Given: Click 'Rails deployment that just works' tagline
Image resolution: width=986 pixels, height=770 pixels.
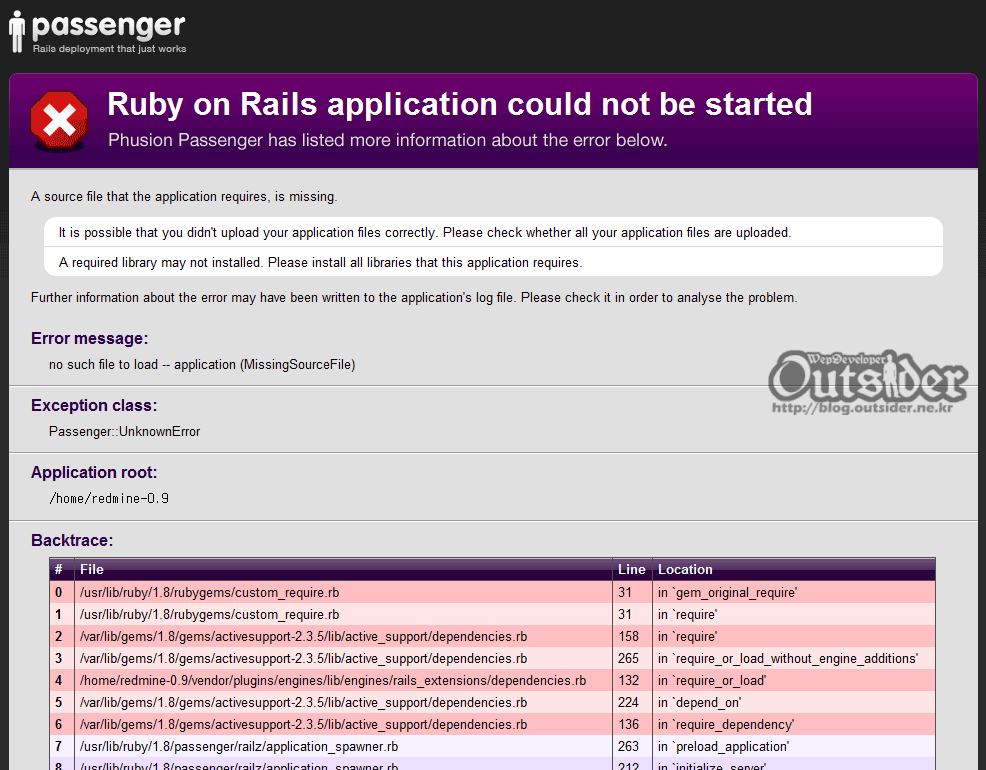Looking at the screenshot, I should [109, 48].
